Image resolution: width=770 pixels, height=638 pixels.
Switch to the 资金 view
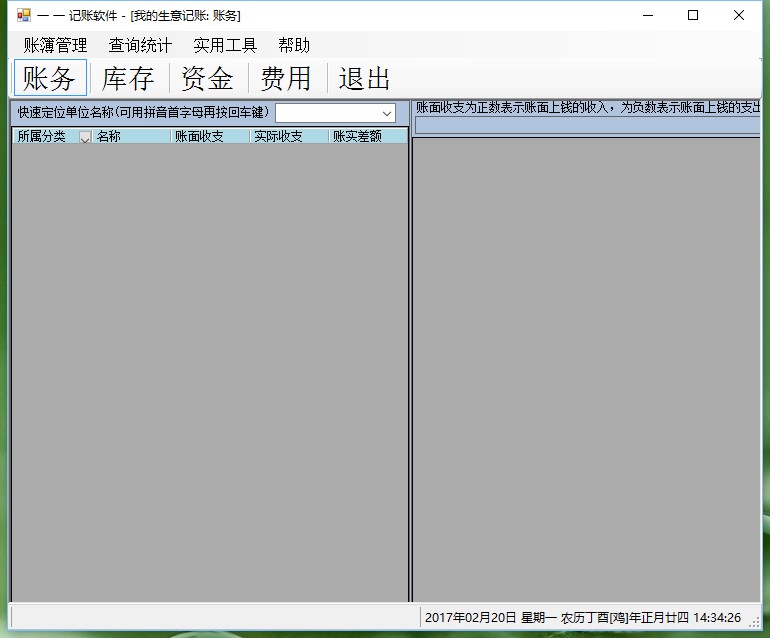[x=208, y=78]
